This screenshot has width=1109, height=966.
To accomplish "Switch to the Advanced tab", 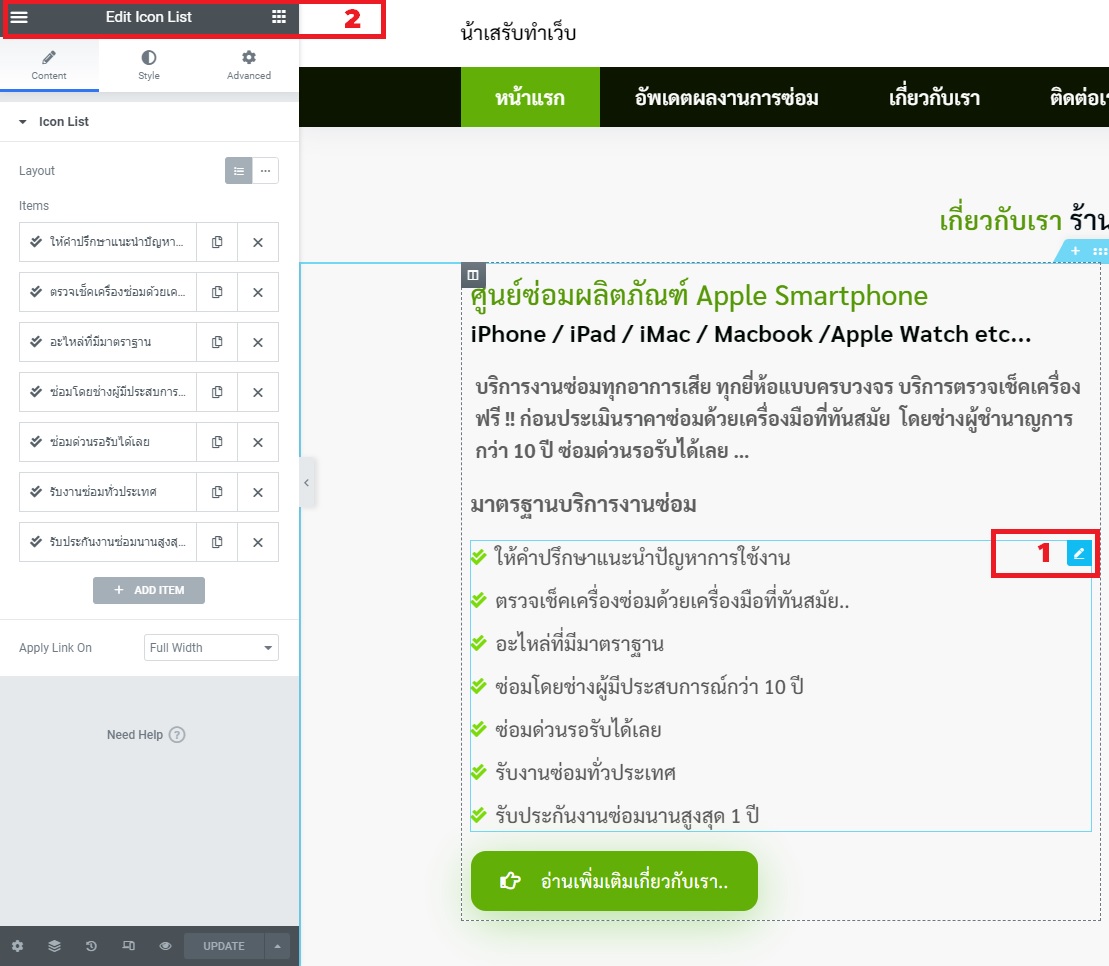I will [x=249, y=65].
